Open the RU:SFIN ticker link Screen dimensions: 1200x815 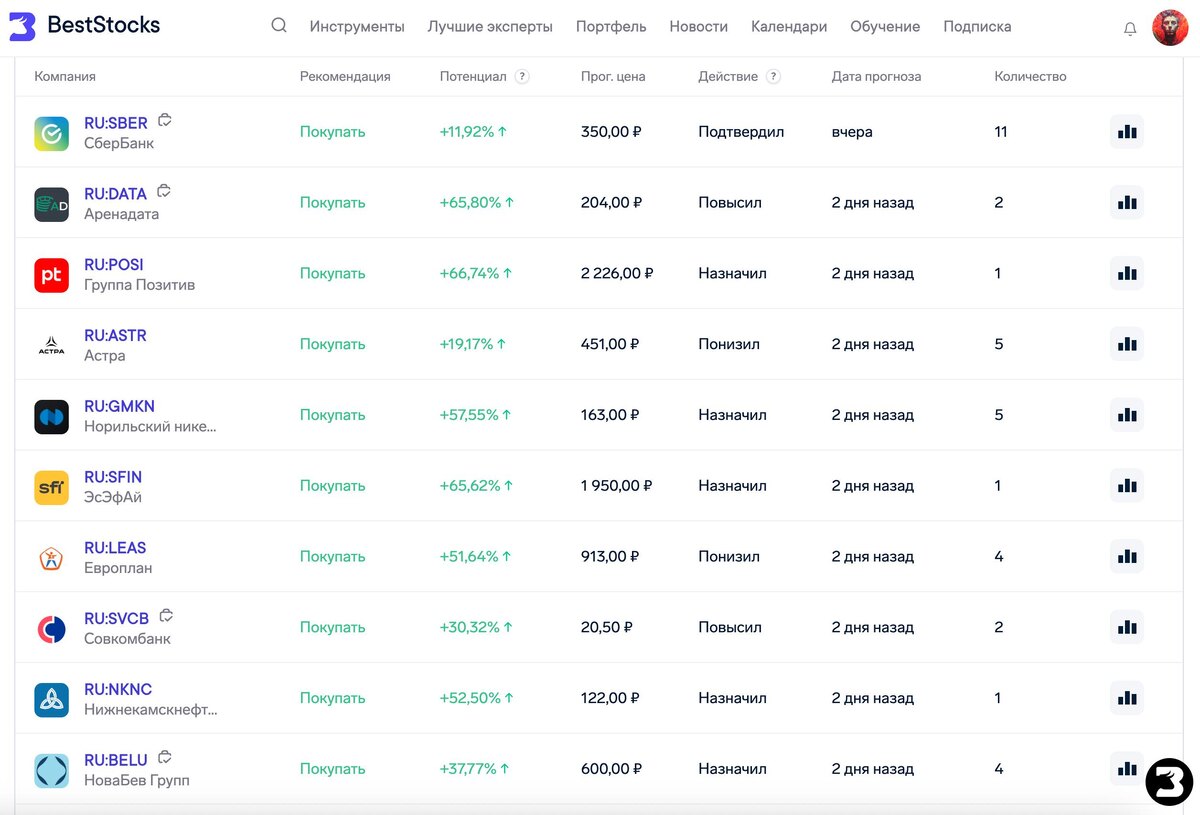[113, 477]
